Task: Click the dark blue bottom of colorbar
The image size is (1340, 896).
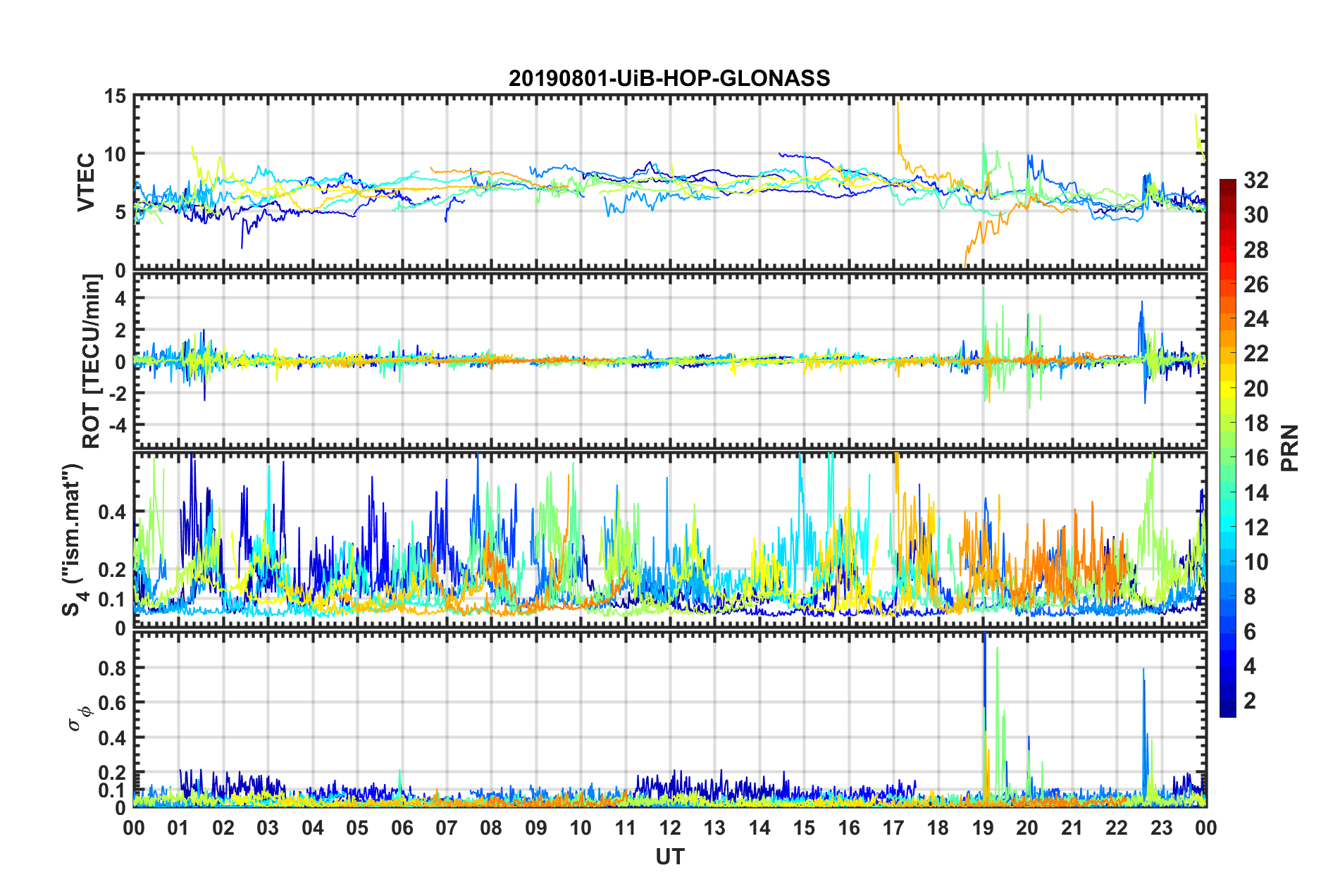Action: pyautogui.click(x=1227, y=710)
